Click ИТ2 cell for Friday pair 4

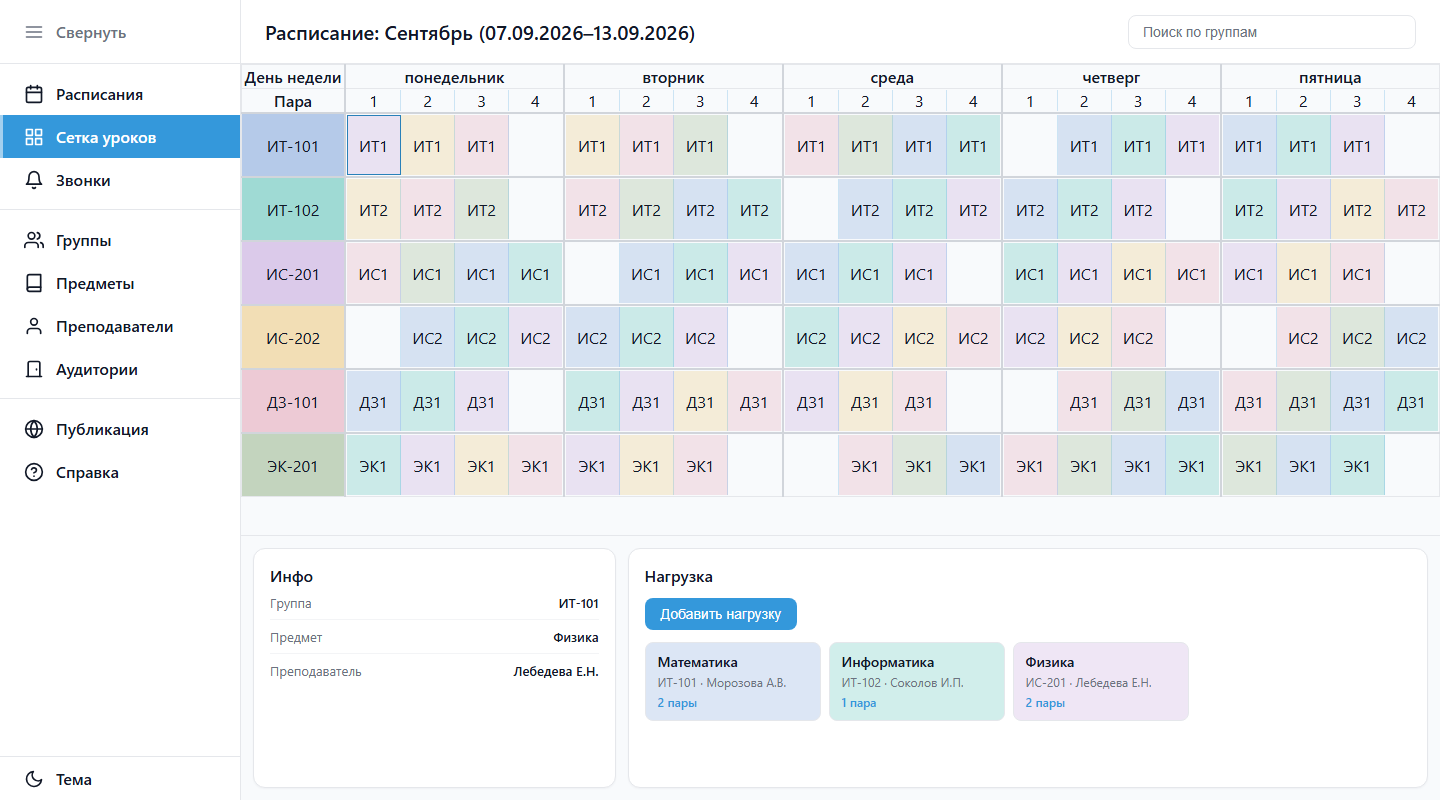(x=1411, y=210)
